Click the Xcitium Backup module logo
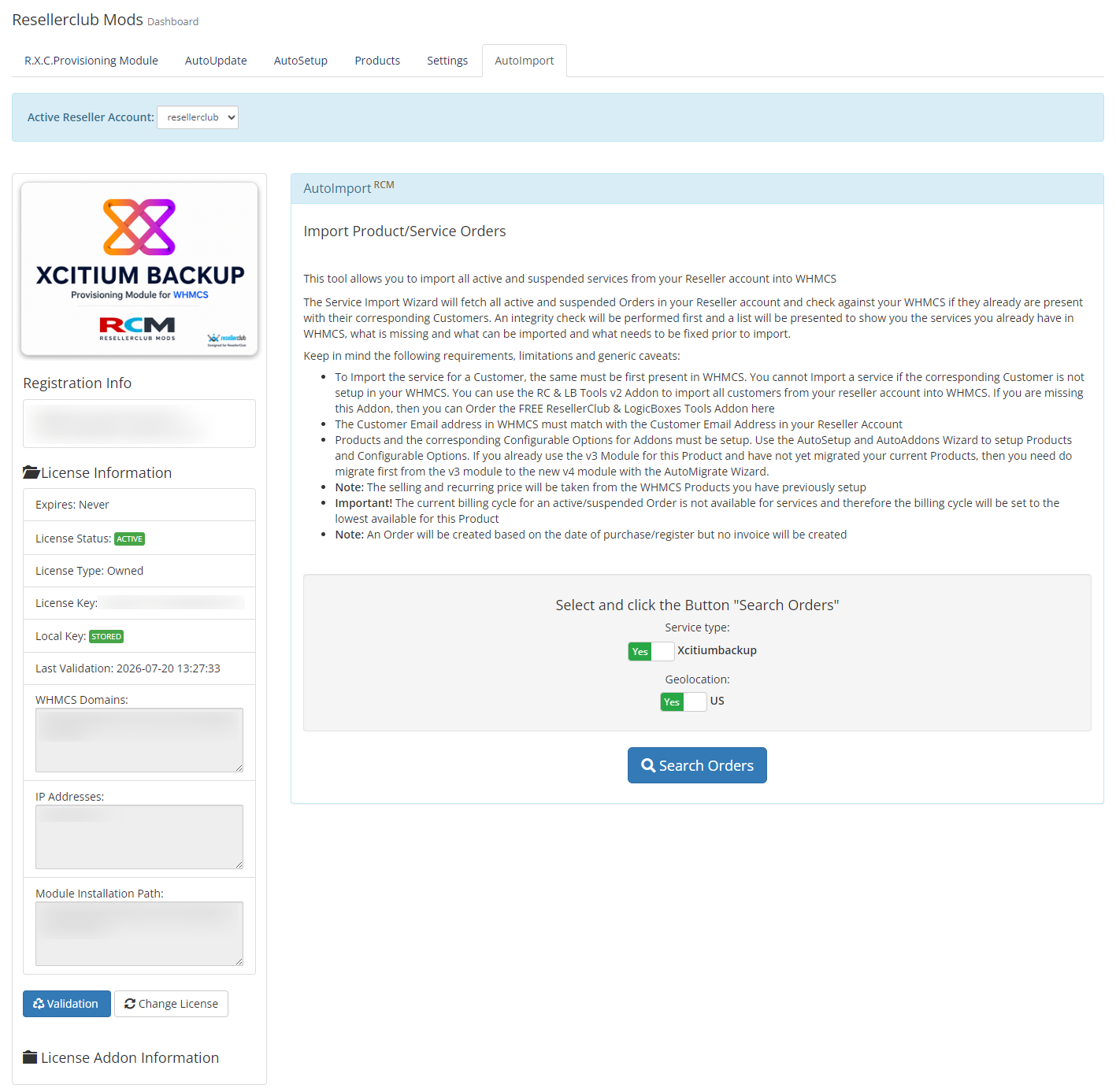The height and width of the screenshot is (1092, 1116). coord(139,269)
